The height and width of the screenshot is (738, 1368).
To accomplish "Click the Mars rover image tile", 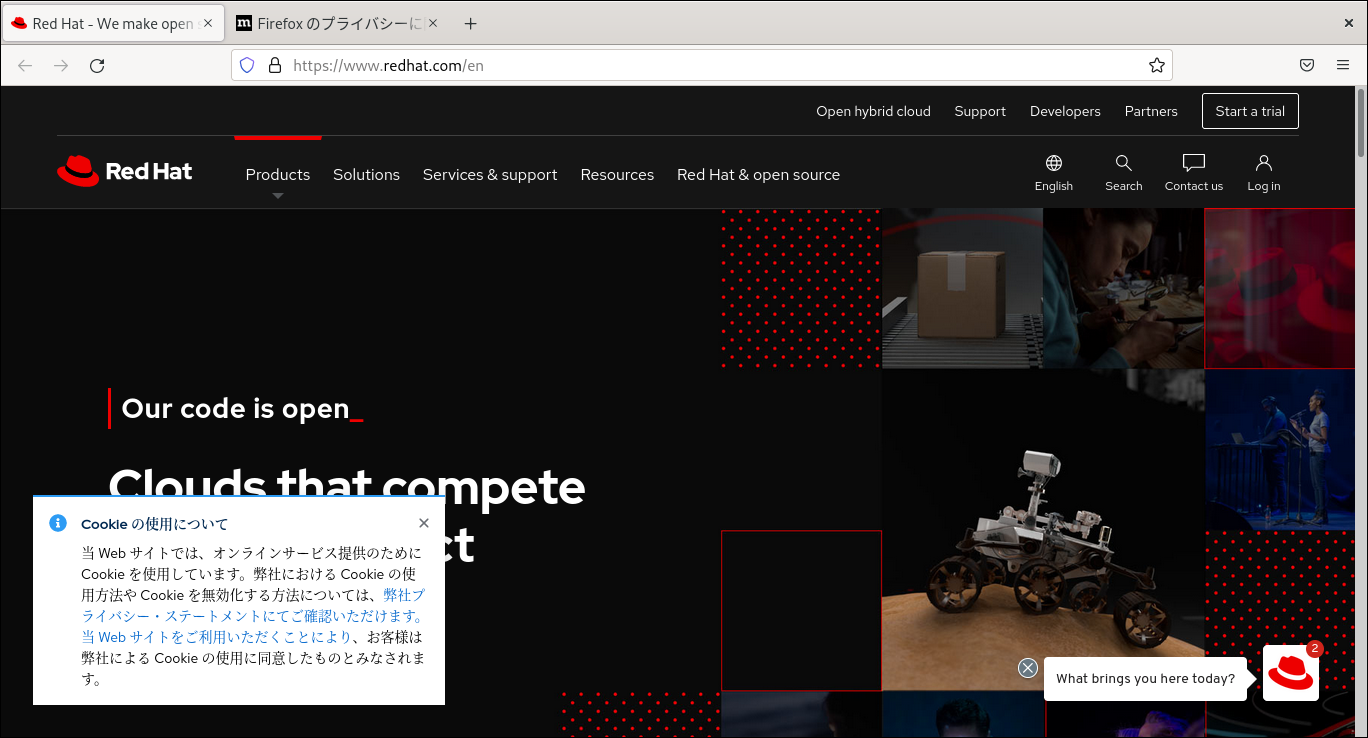I will [x=1043, y=529].
